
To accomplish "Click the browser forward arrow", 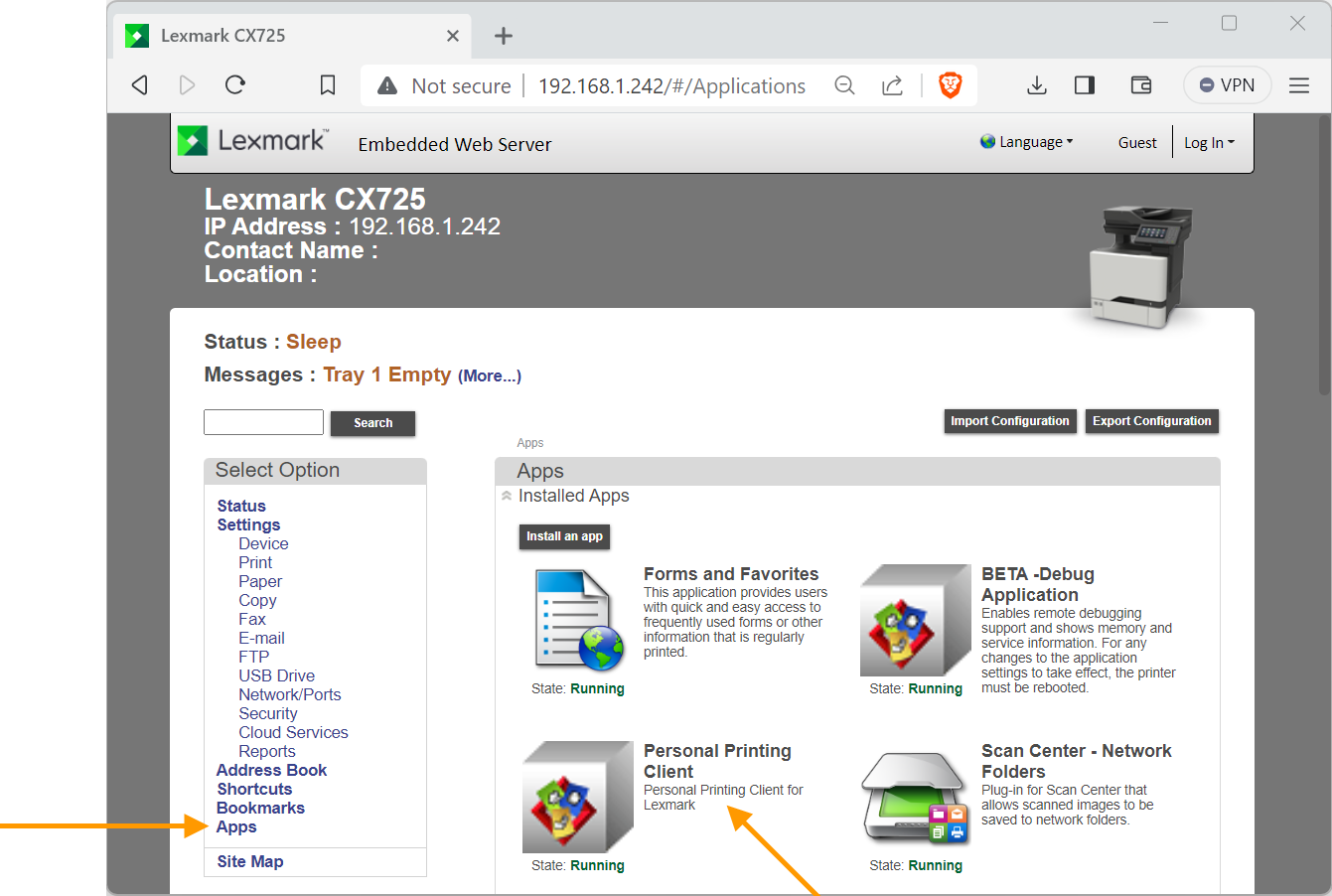I will (x=187, y=85).
